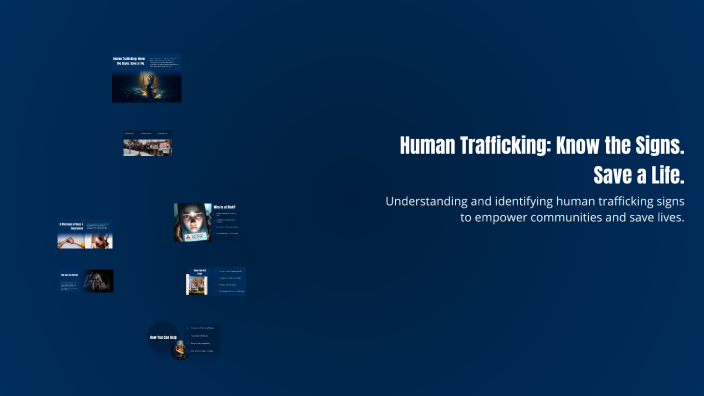Click the subtitle starting "Understanding and identifying"
The image size is (704, 396).
tap(535, 202)
